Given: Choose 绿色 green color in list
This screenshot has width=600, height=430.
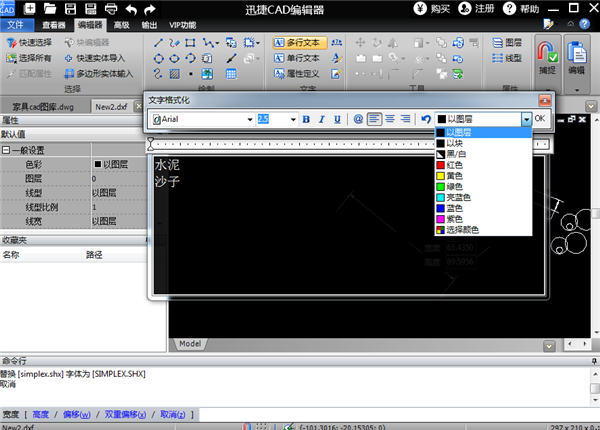Looking at the screenshot, I should click(484, 186).
